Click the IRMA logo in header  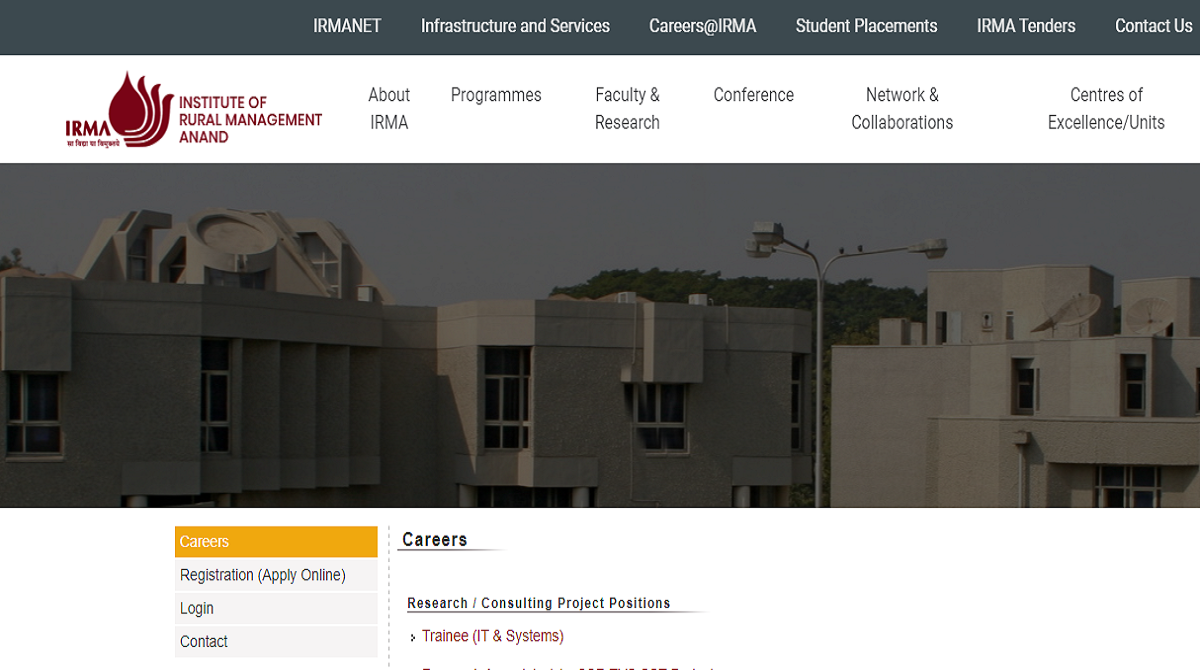(193, 110)
